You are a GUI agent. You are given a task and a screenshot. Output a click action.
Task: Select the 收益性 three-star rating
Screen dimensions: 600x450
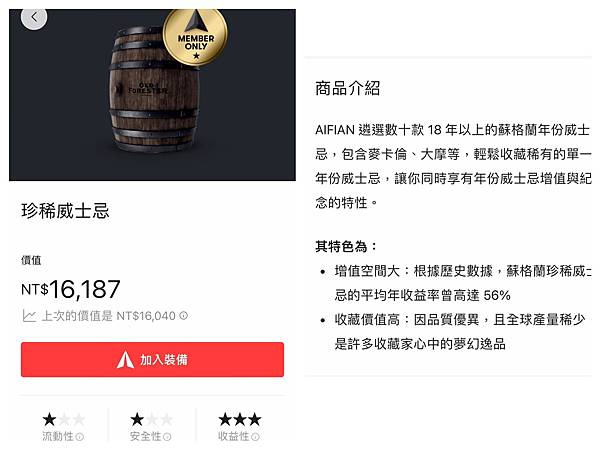pos(240,420)
